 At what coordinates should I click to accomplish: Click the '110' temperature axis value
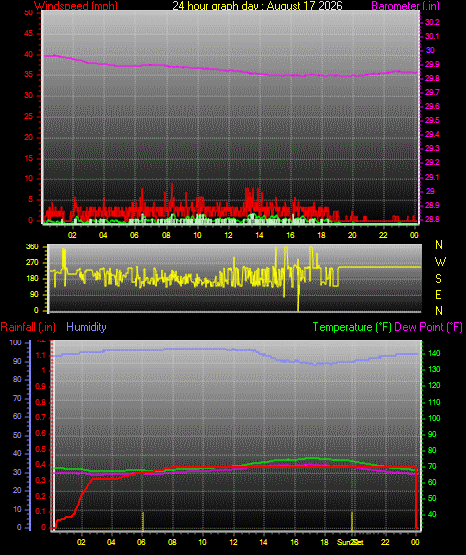tap(434, 402)
